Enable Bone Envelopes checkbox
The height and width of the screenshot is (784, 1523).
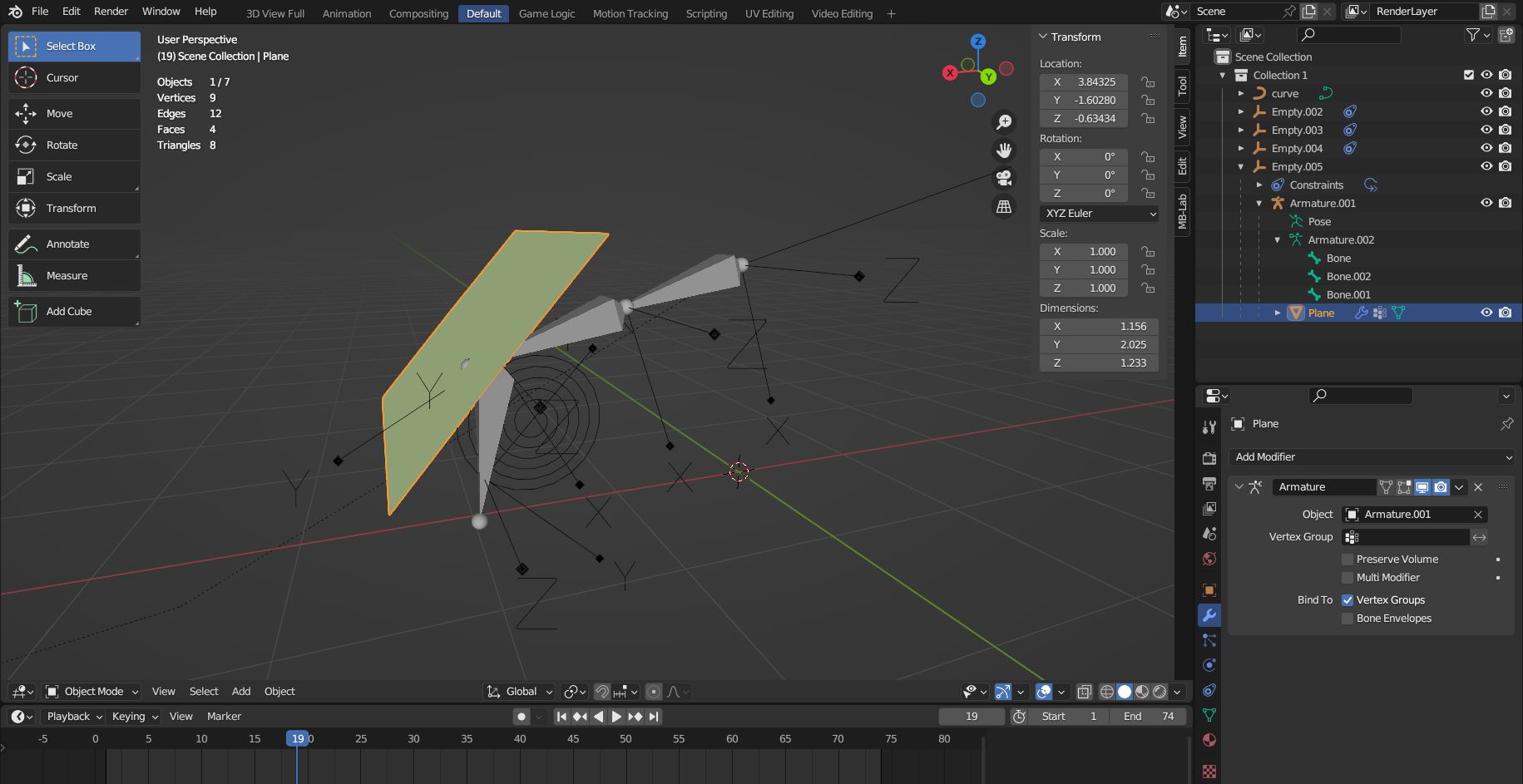pyautogui.click(x=1347, y=619)
